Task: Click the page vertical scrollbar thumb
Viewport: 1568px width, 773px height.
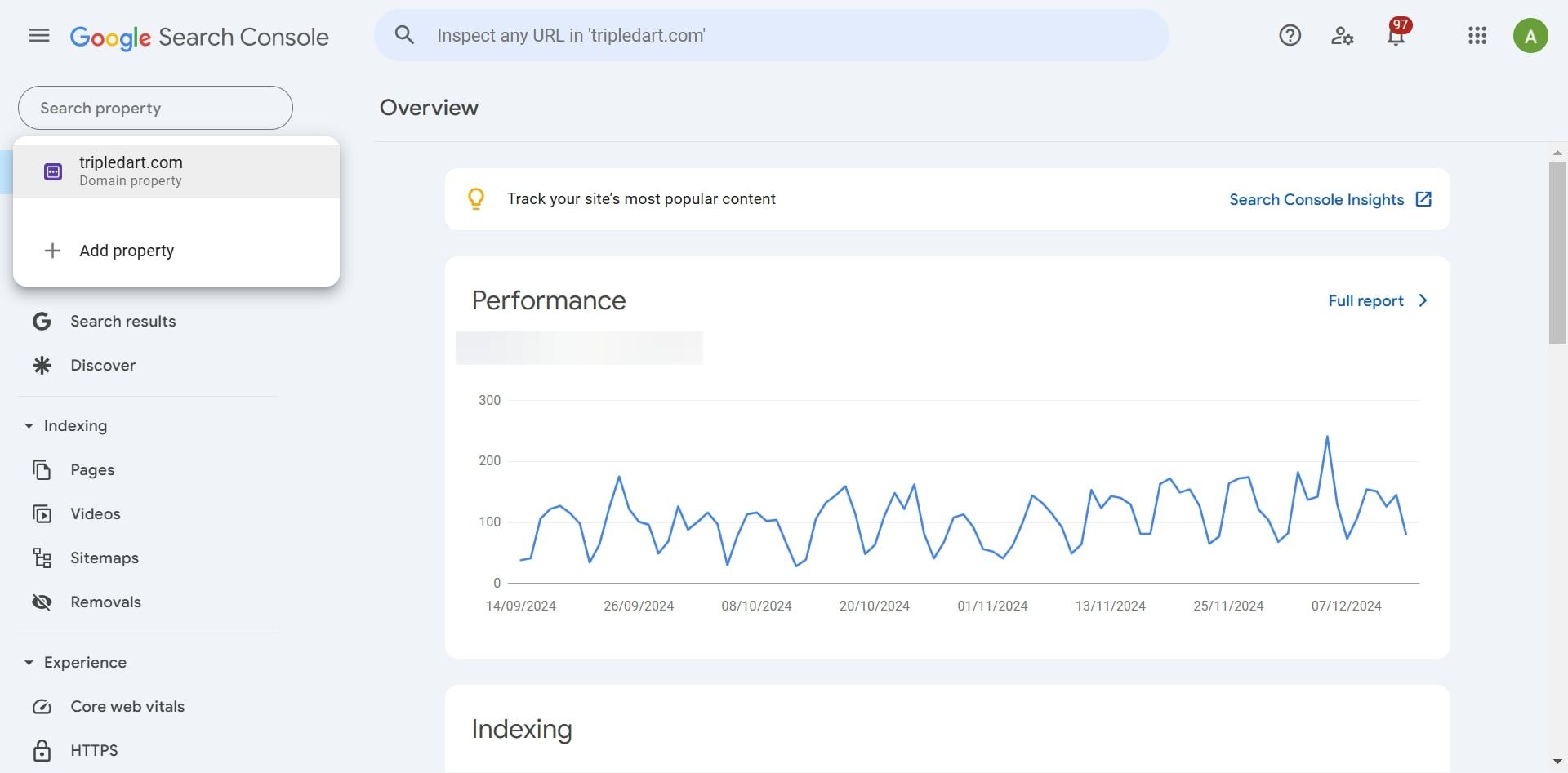Action: [x=1557, y=253]
